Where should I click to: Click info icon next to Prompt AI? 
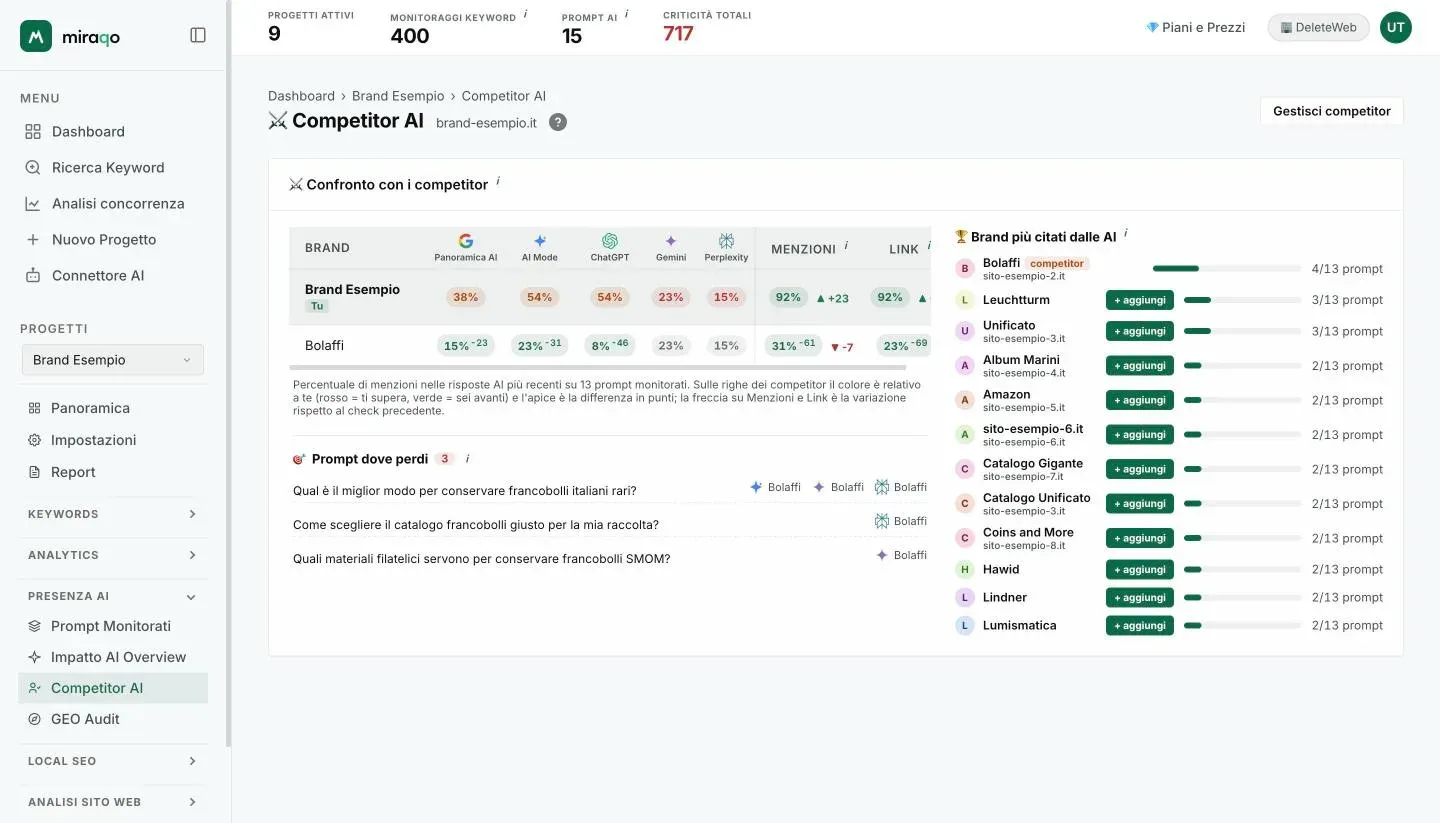627,15
